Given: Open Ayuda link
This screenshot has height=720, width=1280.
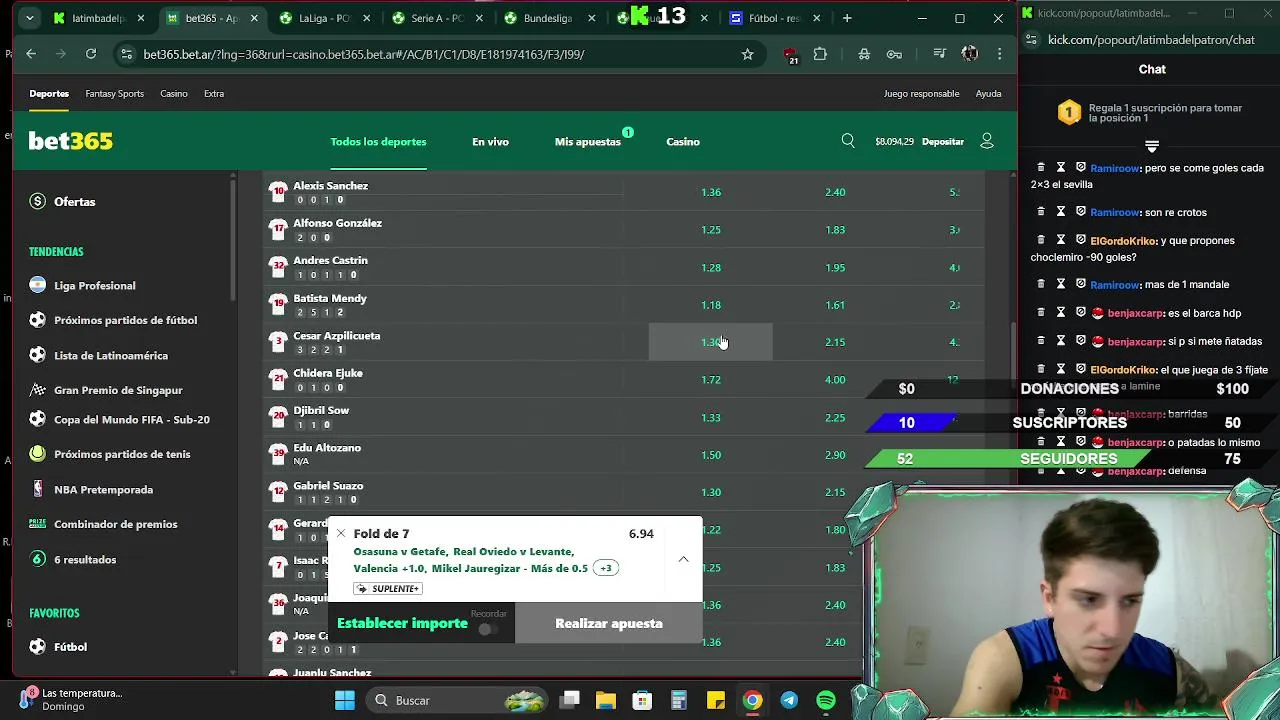Looking at the screenshot, I should point(988,94).
